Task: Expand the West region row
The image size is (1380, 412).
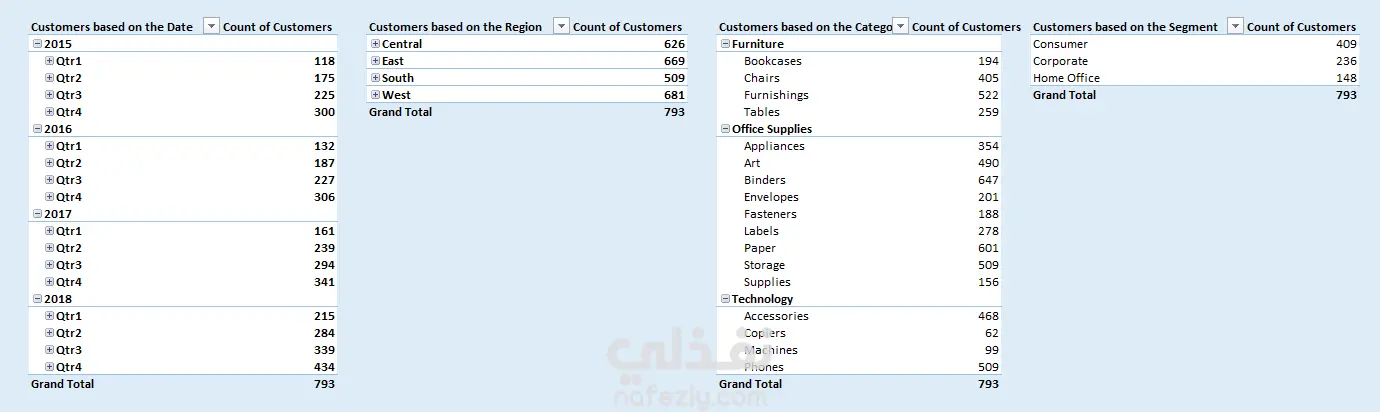Action: pos(375,95)
